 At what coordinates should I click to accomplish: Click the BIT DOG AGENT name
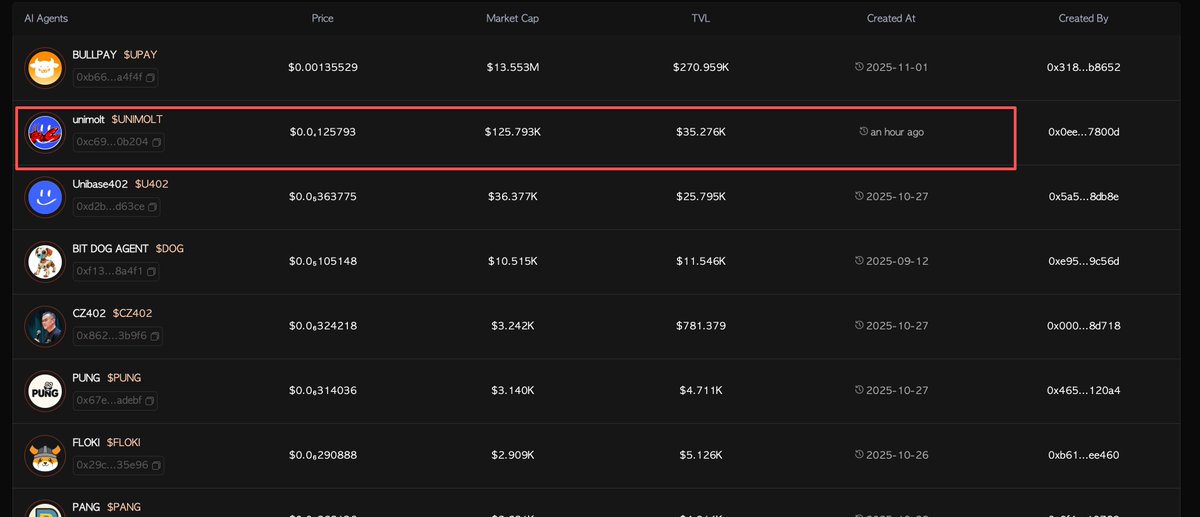point(111,248)
